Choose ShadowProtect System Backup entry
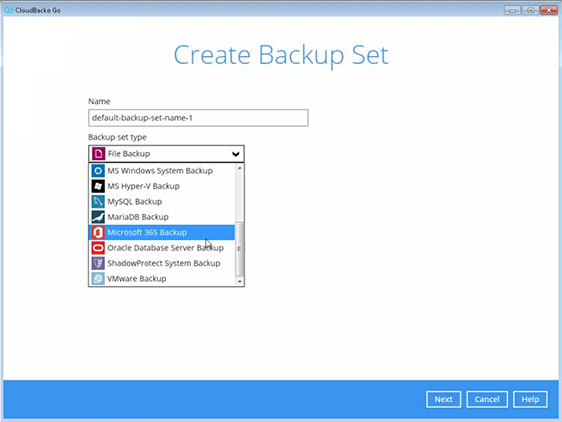Viewport: 562px width, 422px height. [162, 263]
